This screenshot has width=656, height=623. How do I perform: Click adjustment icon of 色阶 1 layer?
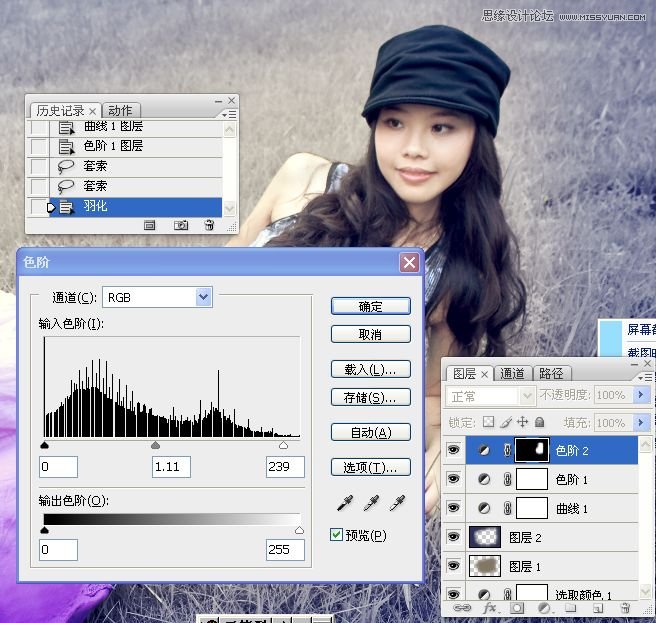[484, 479]
